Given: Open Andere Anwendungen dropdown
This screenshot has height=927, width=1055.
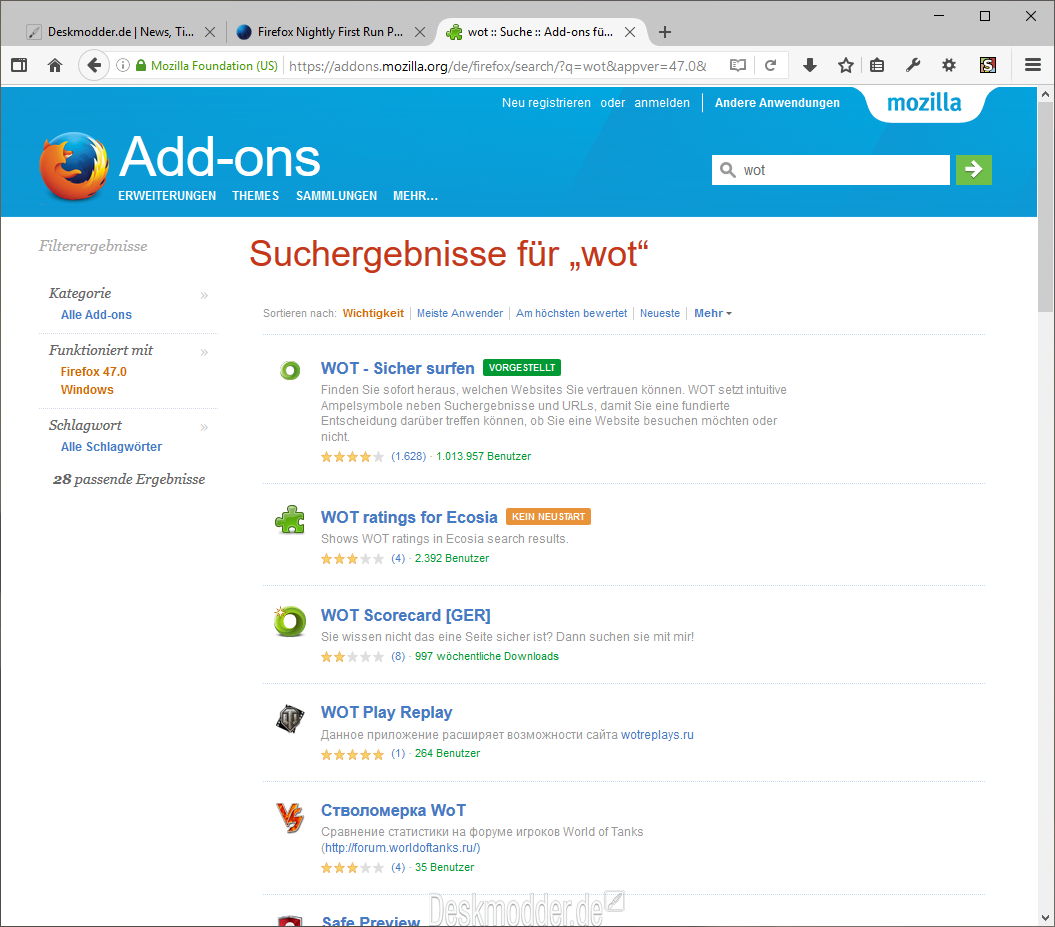Looking at the screenshot, I should point(777,103).
